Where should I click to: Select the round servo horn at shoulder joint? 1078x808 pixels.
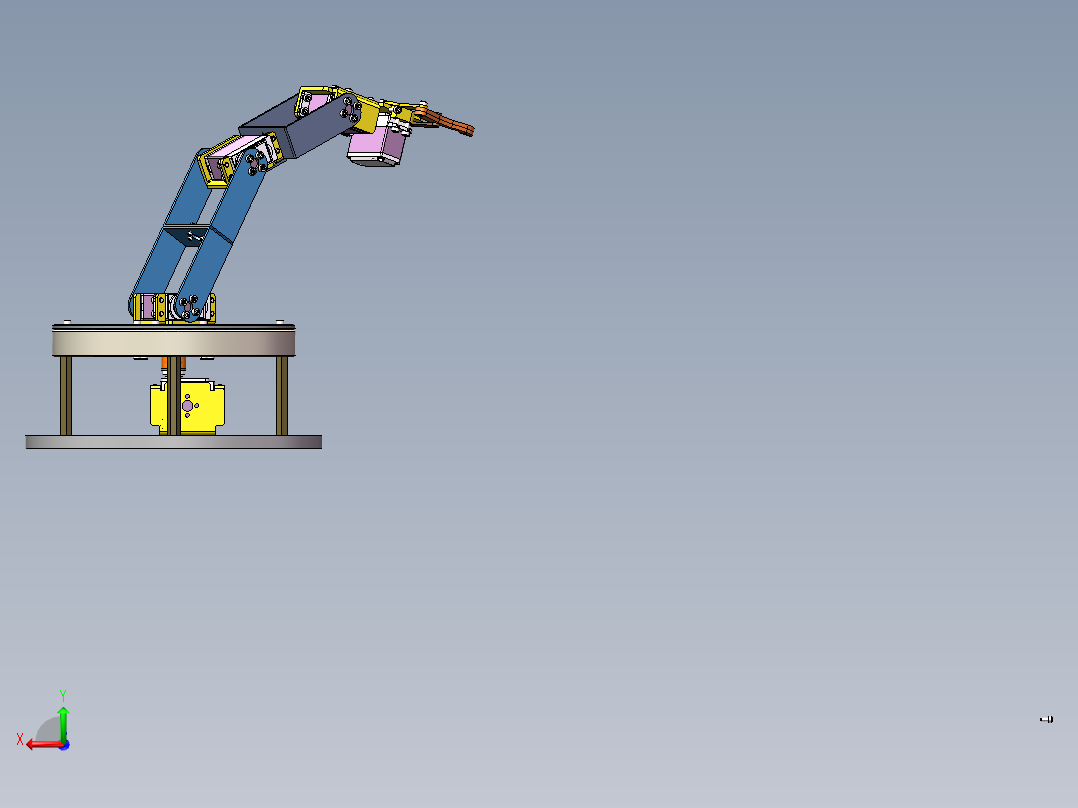188,307
